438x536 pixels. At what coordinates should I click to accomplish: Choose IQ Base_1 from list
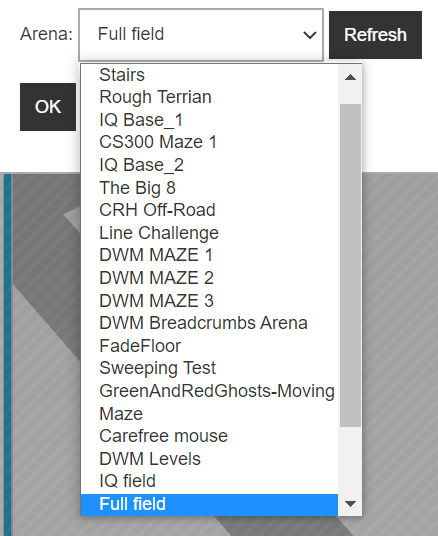point(209,120)
